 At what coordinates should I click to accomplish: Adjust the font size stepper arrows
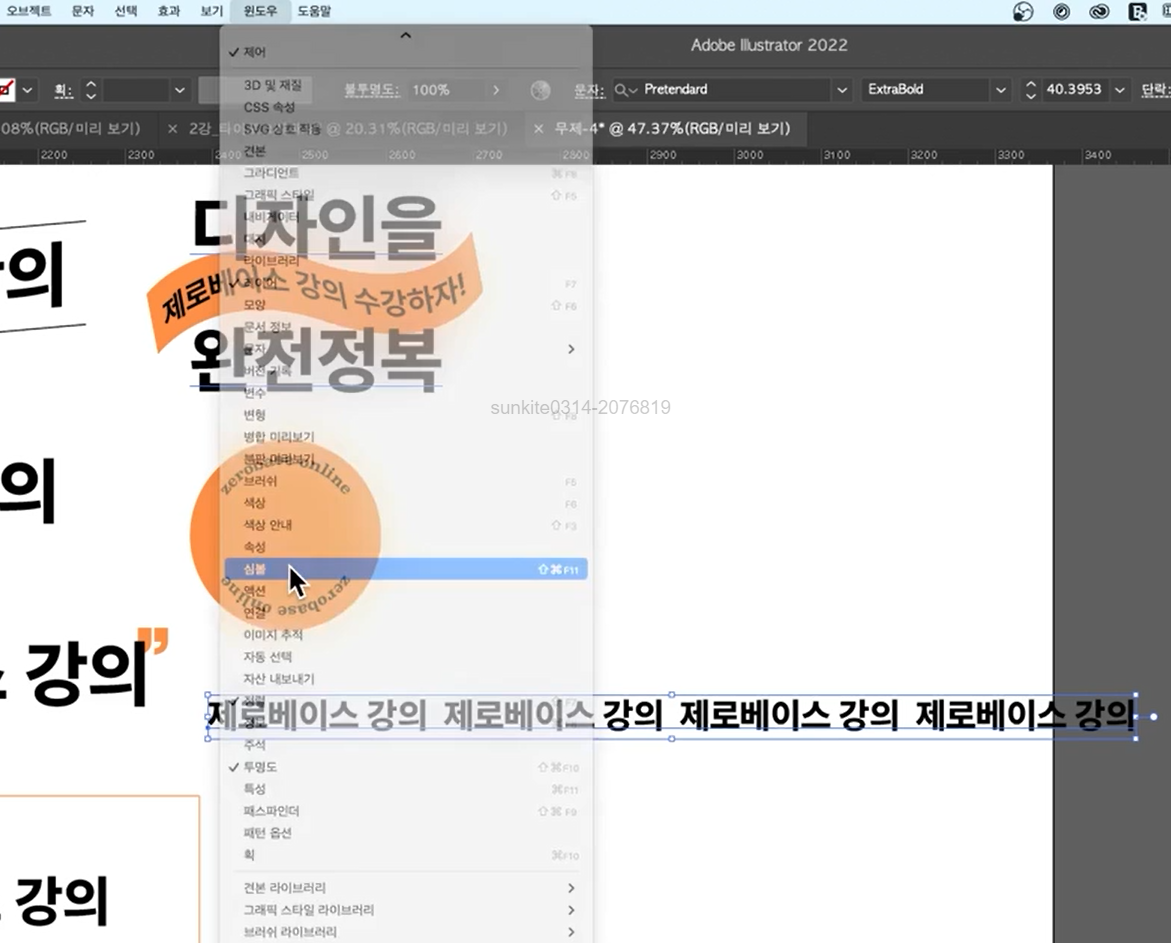[x=1031, y=90]
